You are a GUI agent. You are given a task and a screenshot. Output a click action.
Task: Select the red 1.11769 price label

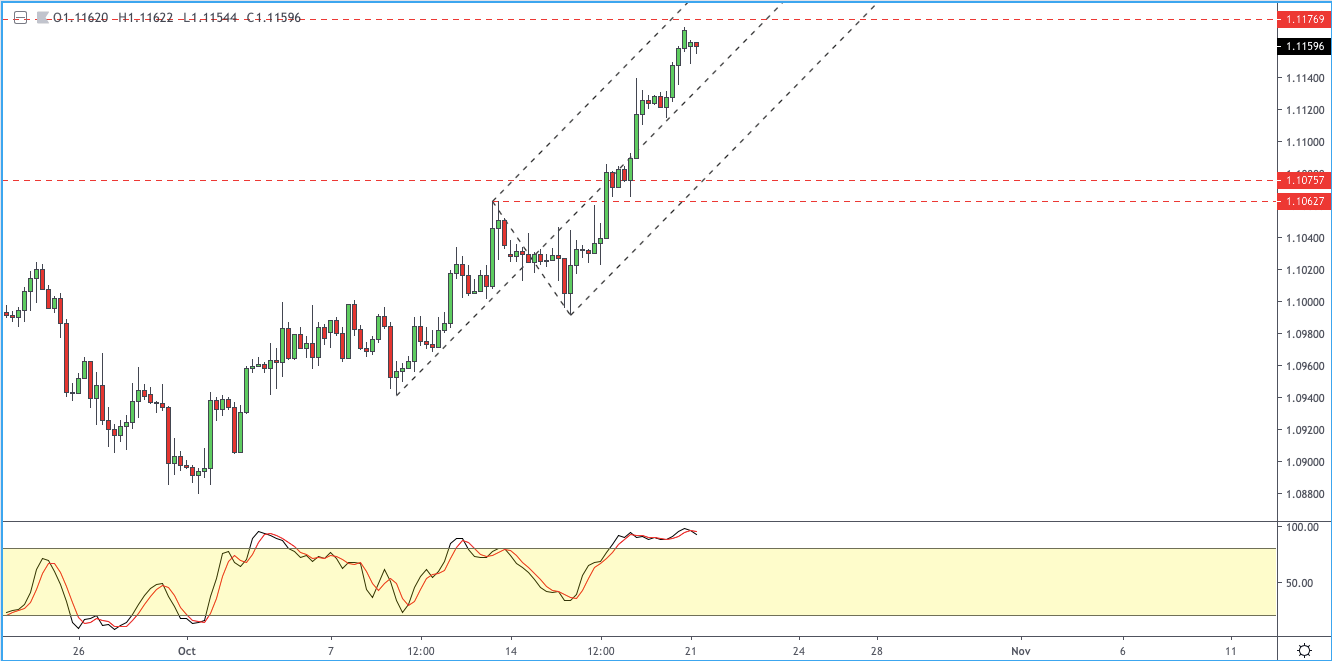tap(1304, 19)
